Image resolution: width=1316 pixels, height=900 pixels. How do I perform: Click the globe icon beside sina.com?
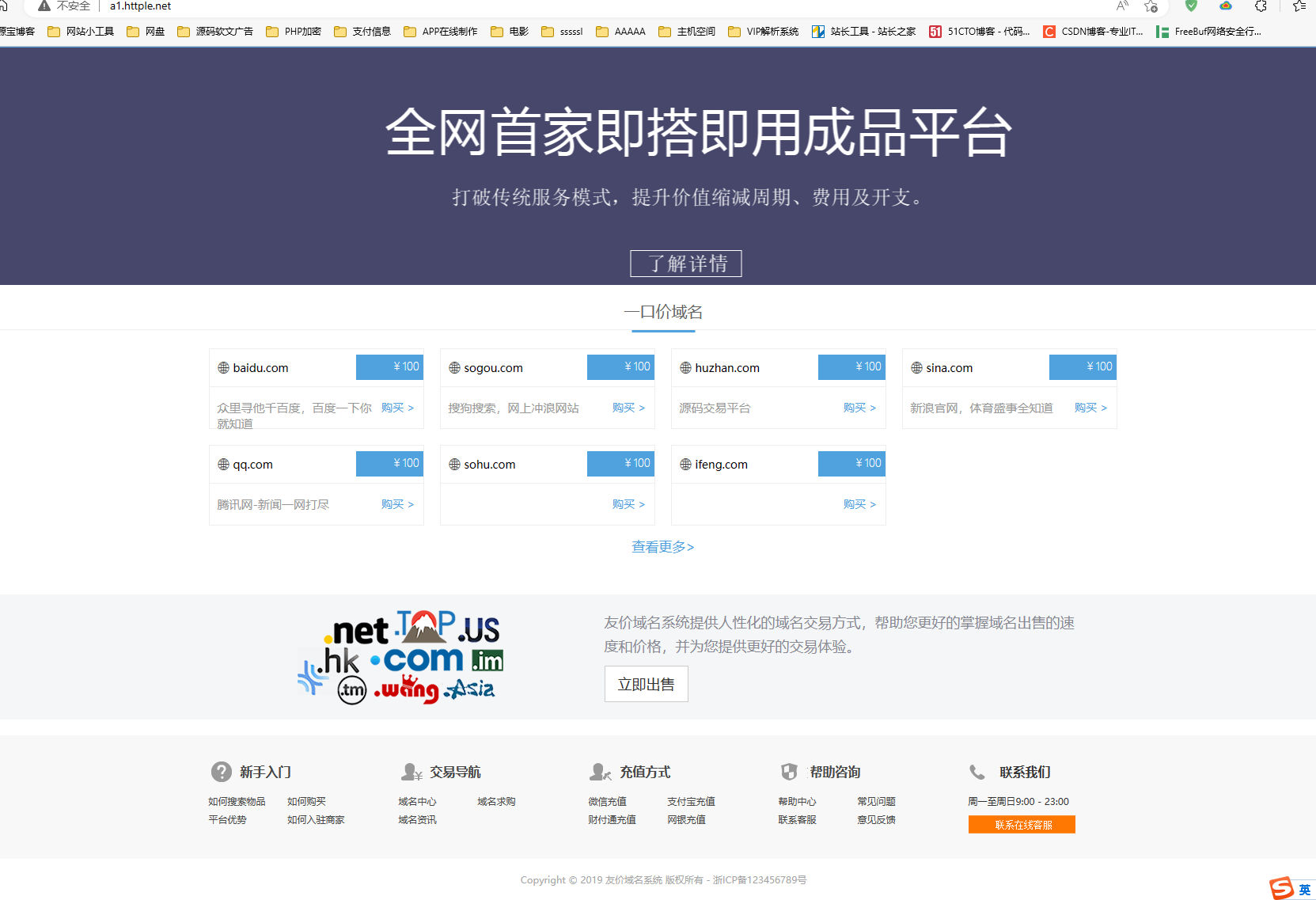click(916, 368)
